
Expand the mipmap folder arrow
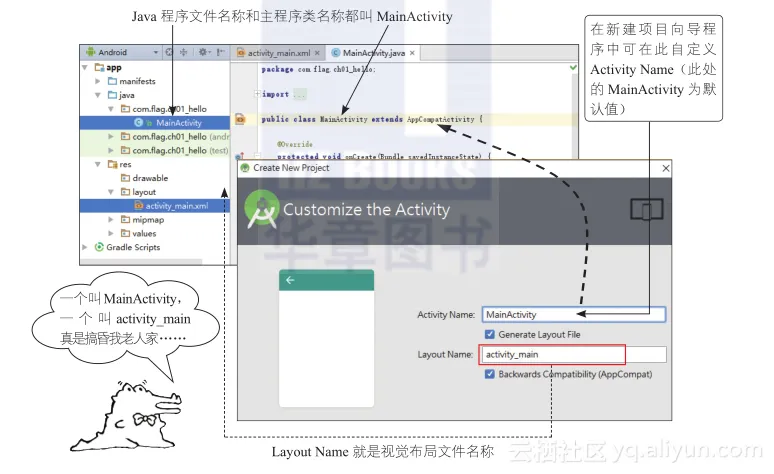pos(111,219)
